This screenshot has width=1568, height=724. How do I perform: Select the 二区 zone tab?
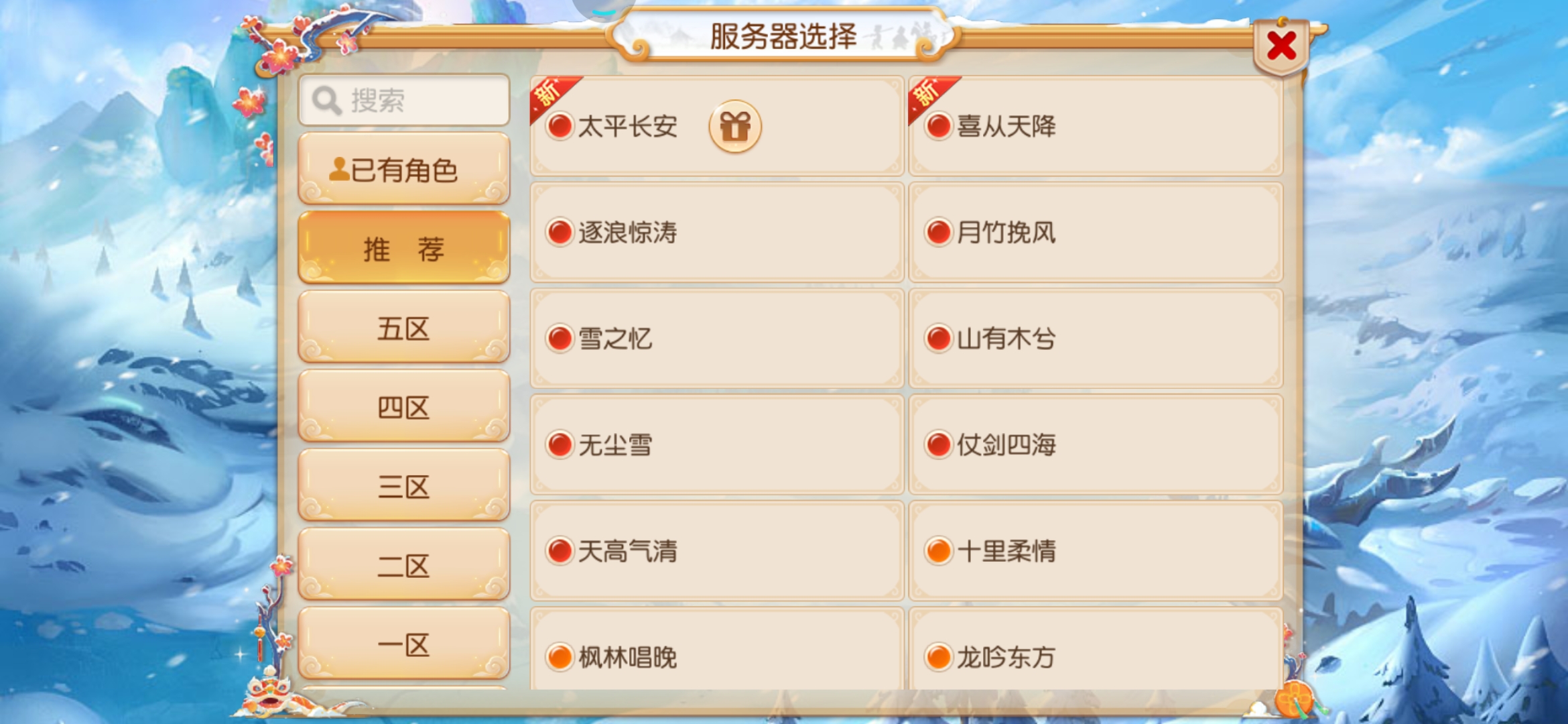click(404, 565)
